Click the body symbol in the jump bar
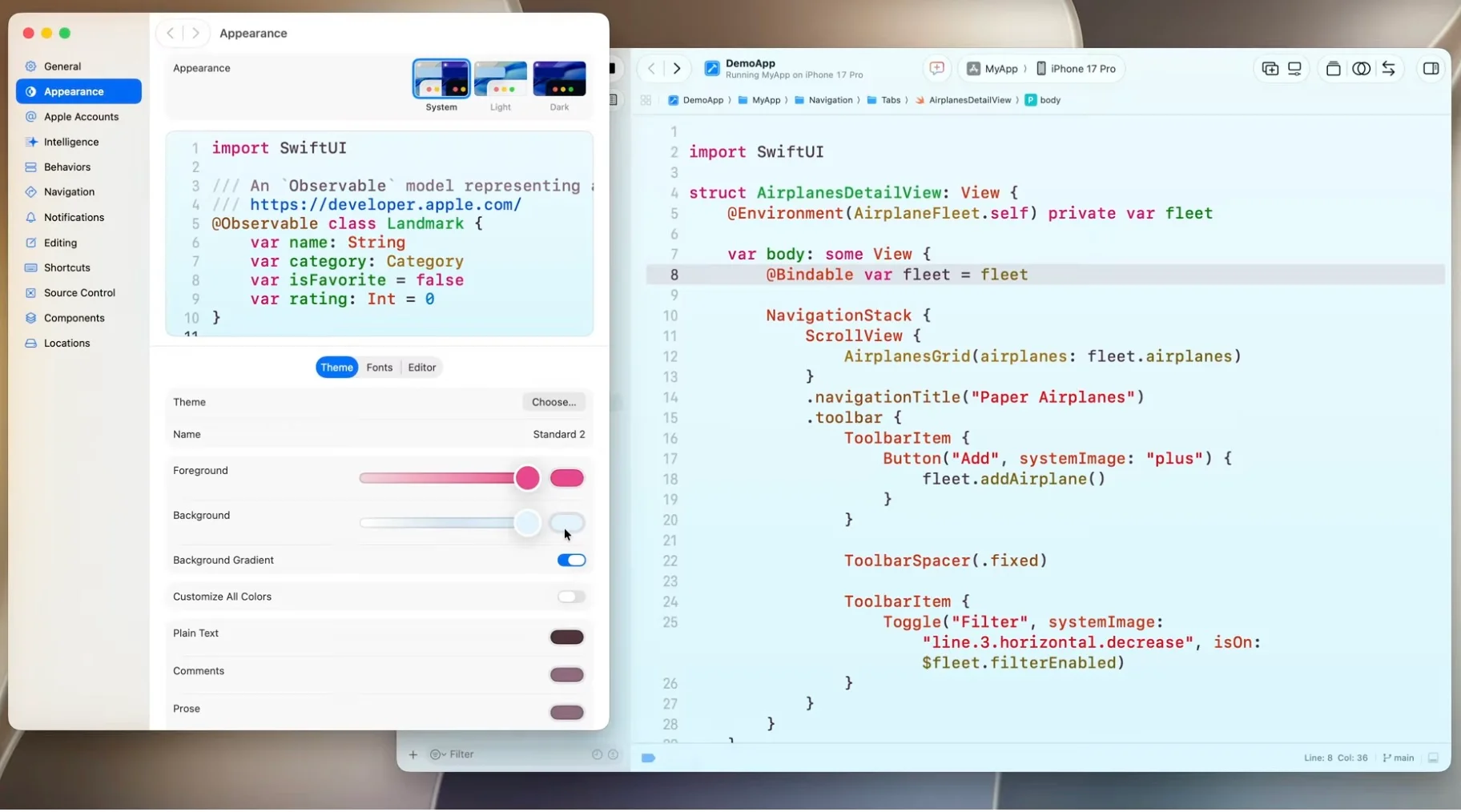 coord(1043,100)
